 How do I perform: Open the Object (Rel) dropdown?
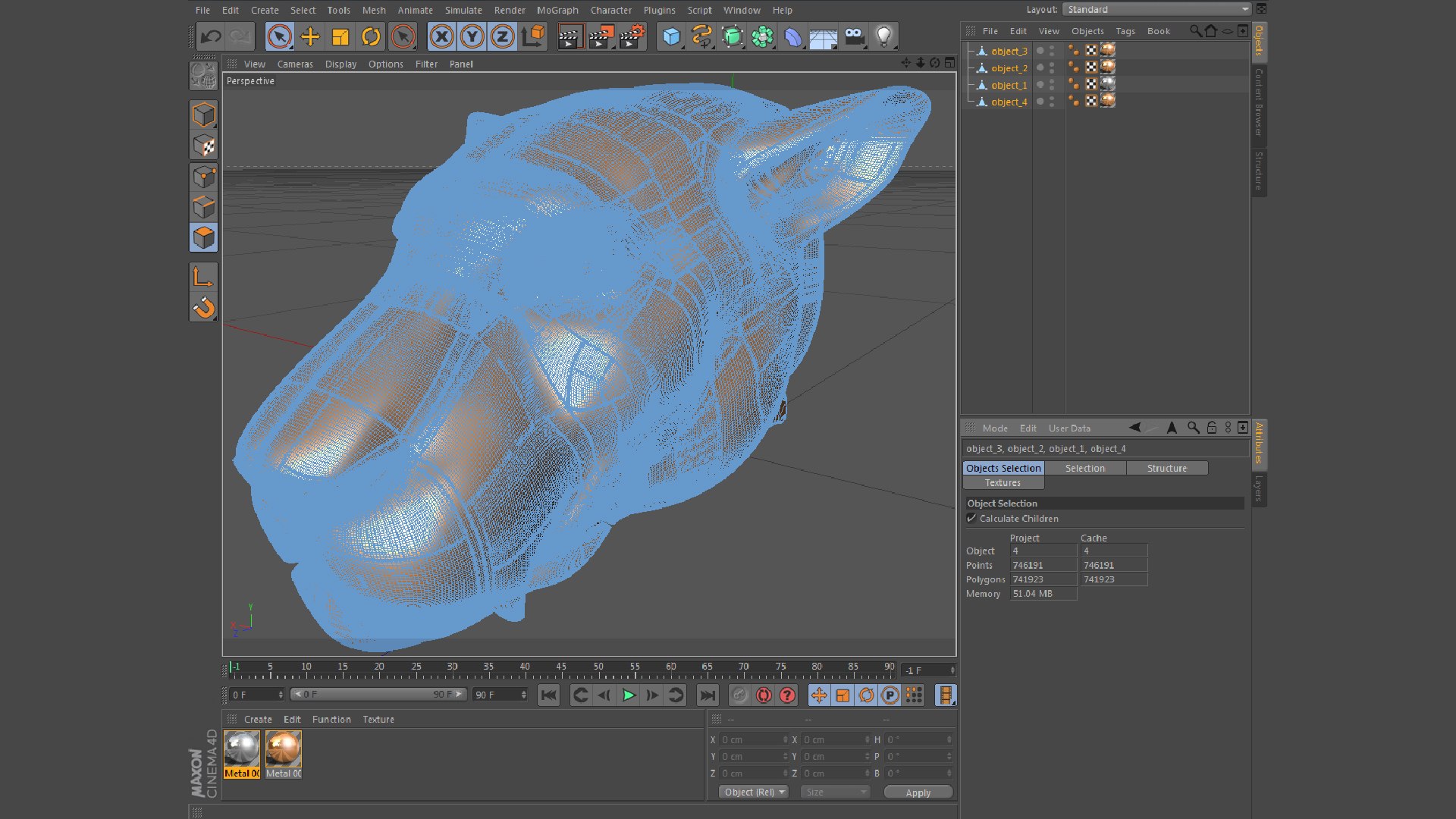[754, 792]
